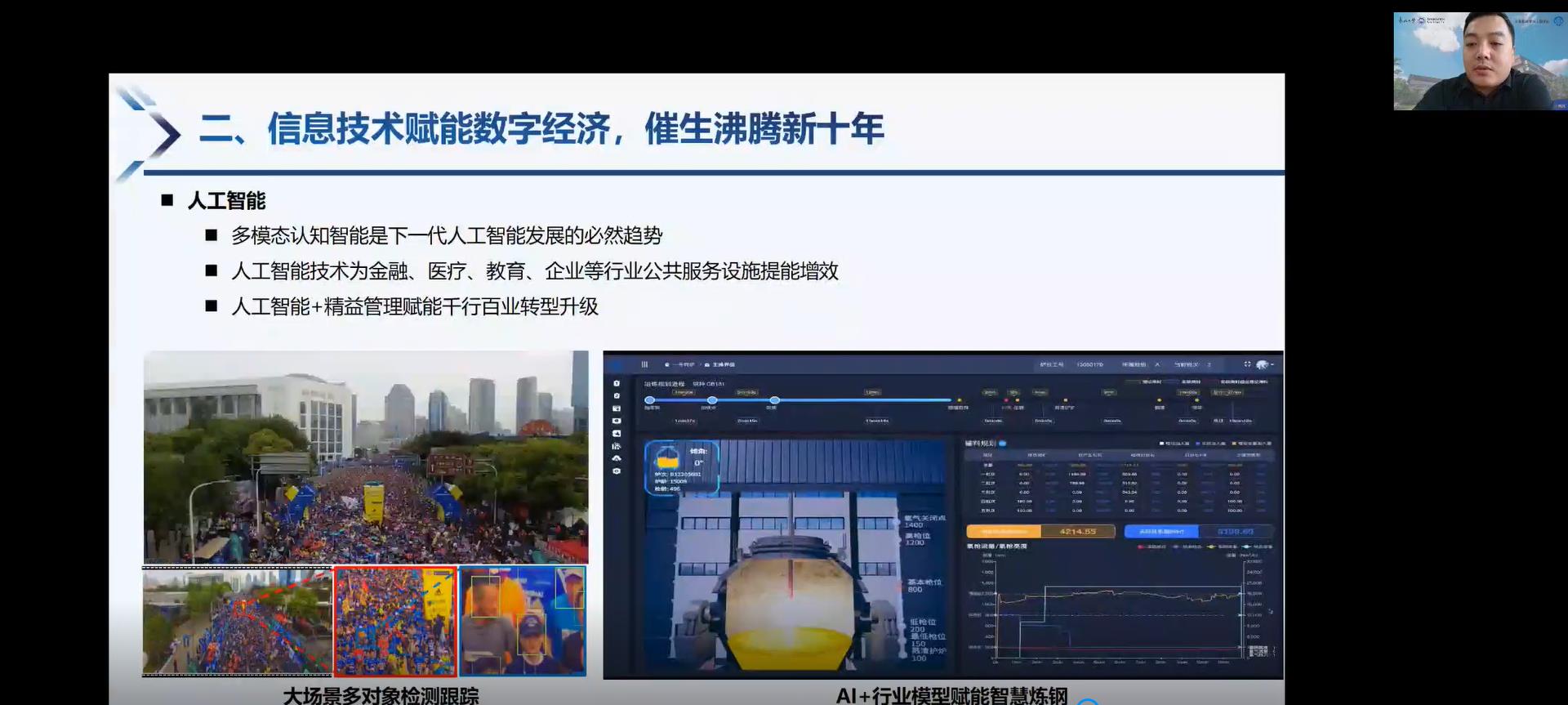Click the third icon in dashboard sidebar
Screen dimensions: 1568x705
tap(617, 408)
